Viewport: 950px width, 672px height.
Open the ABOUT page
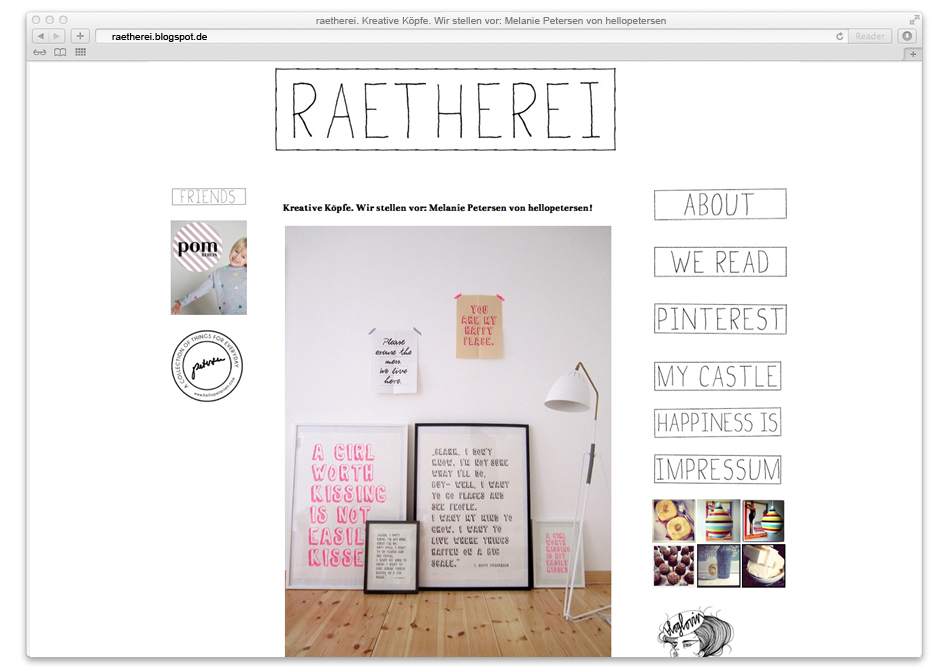pos(720,204)
